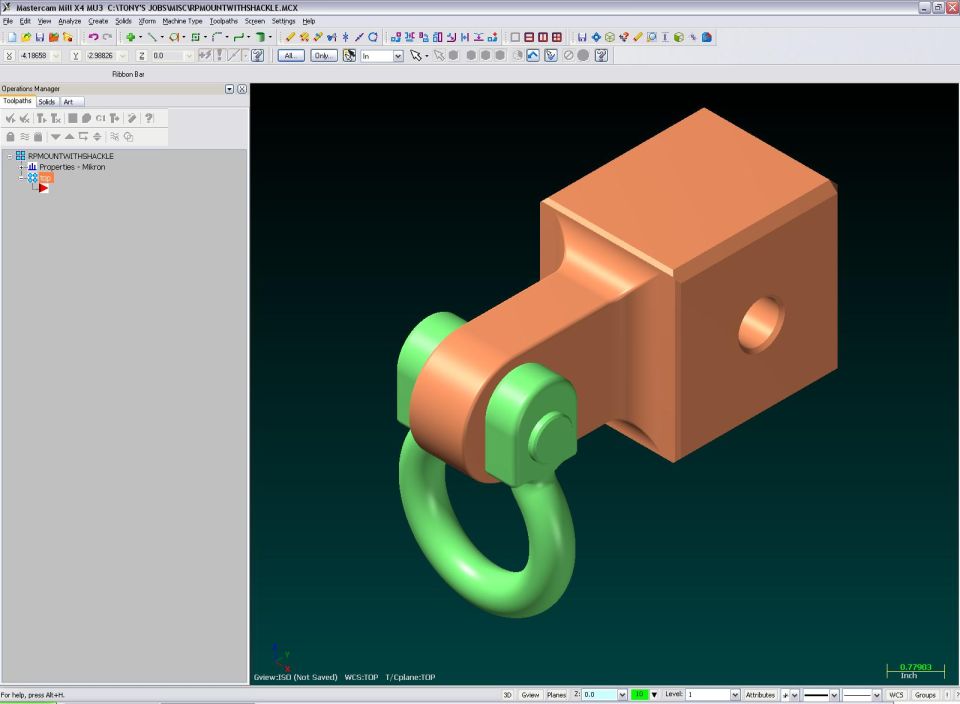The image size is (960, 704).
Task: Click Select all operations in Operations Manager
Action: click(10, 118)
